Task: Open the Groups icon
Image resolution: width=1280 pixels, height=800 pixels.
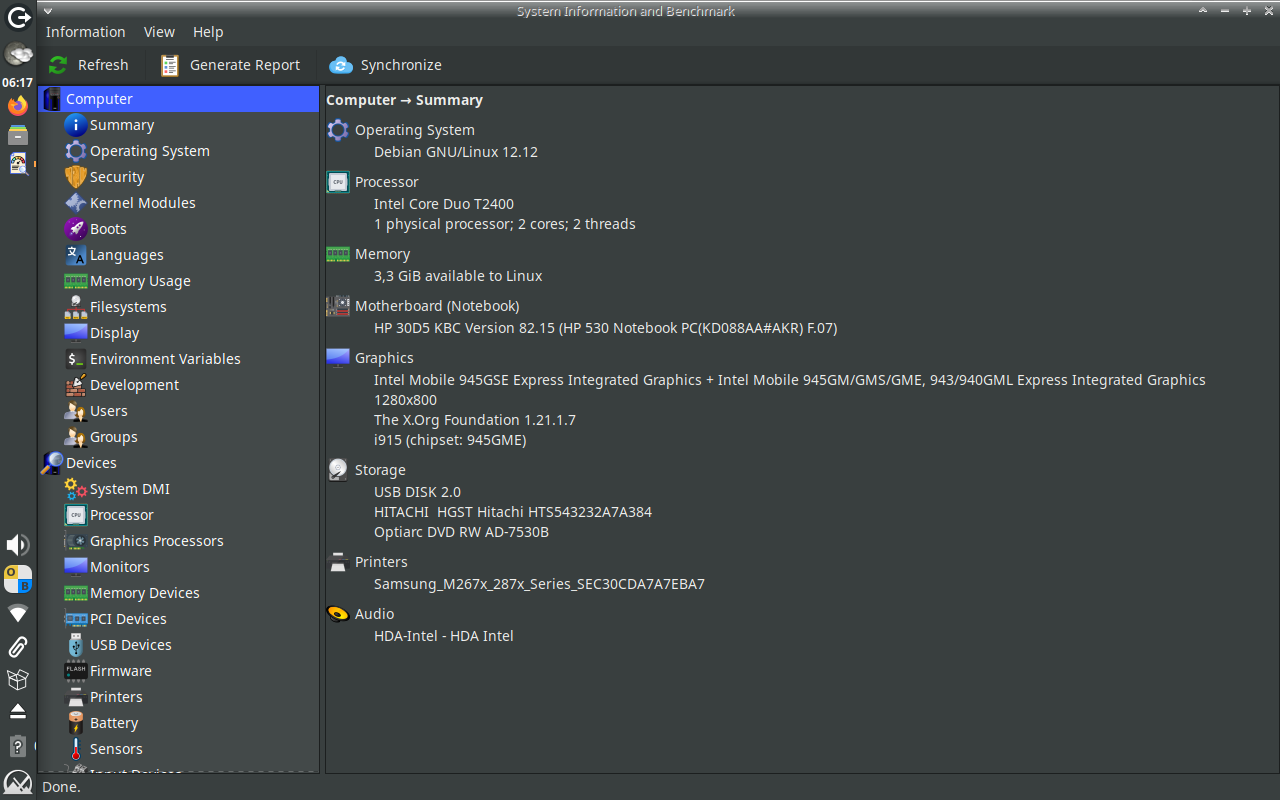Action: coord(76,437)
